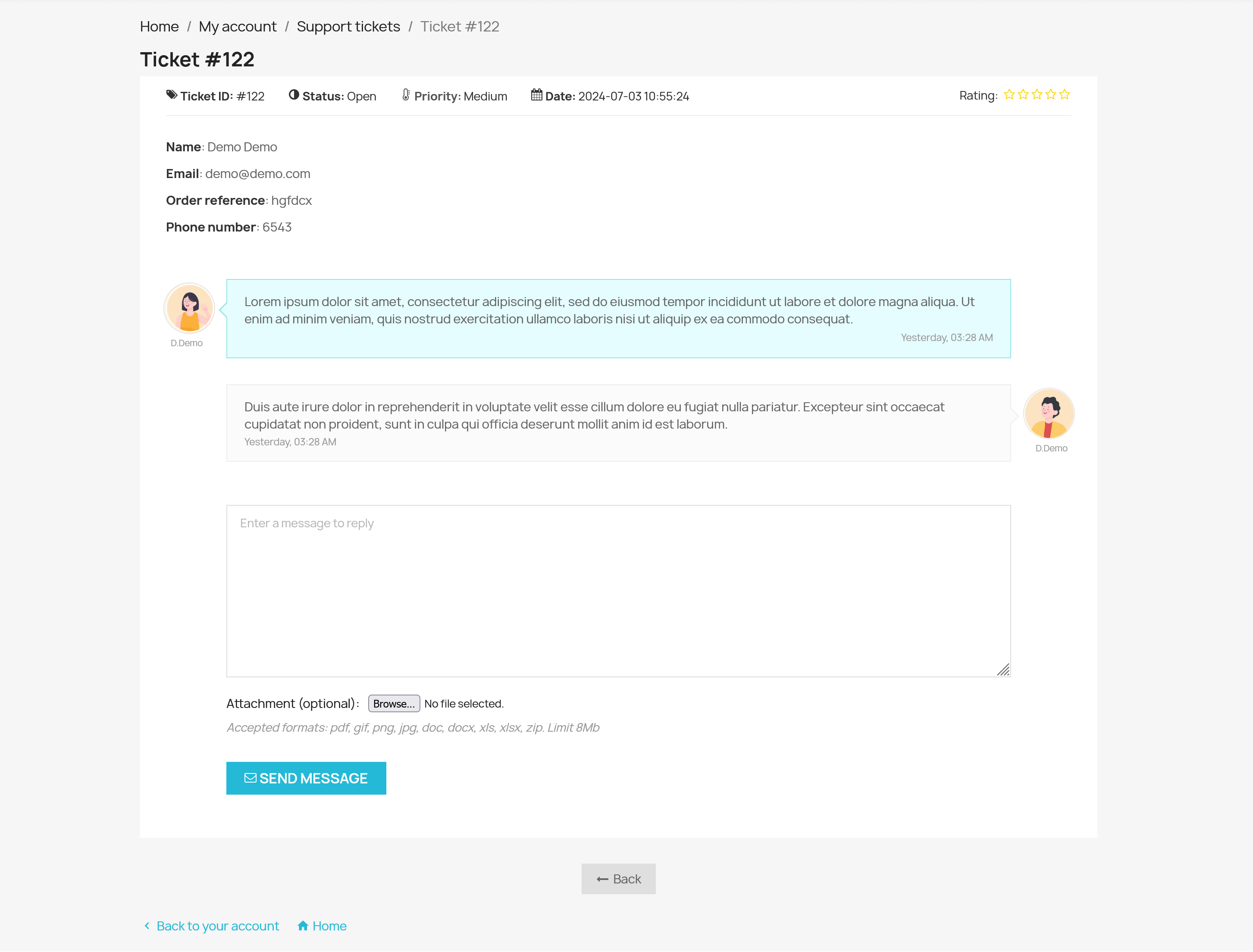Send the reply with the Send Message button
Viewport: 1253px width, 952px height.
tap(306, 778)
